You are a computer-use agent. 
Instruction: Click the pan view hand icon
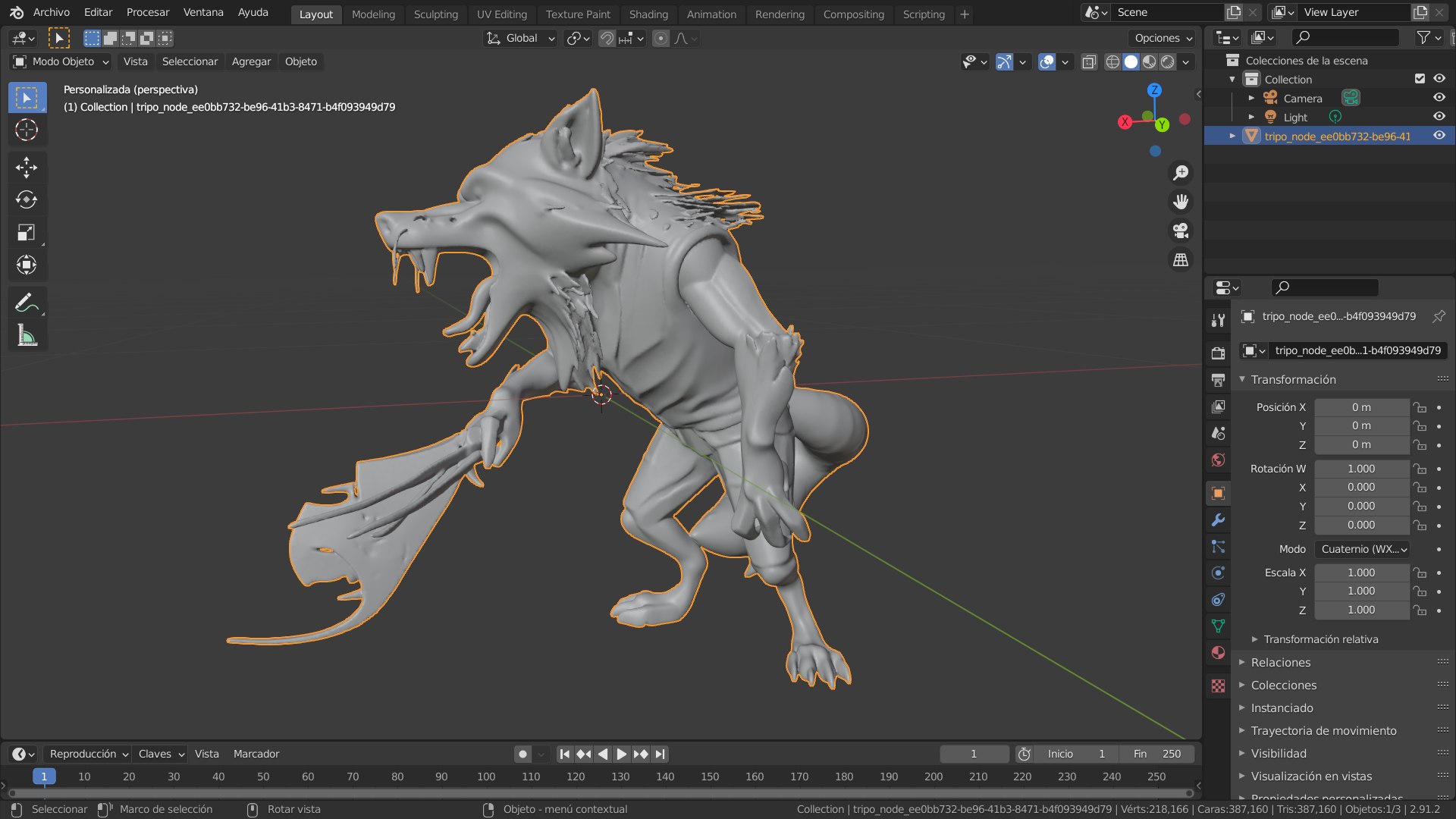(1181, 202)
